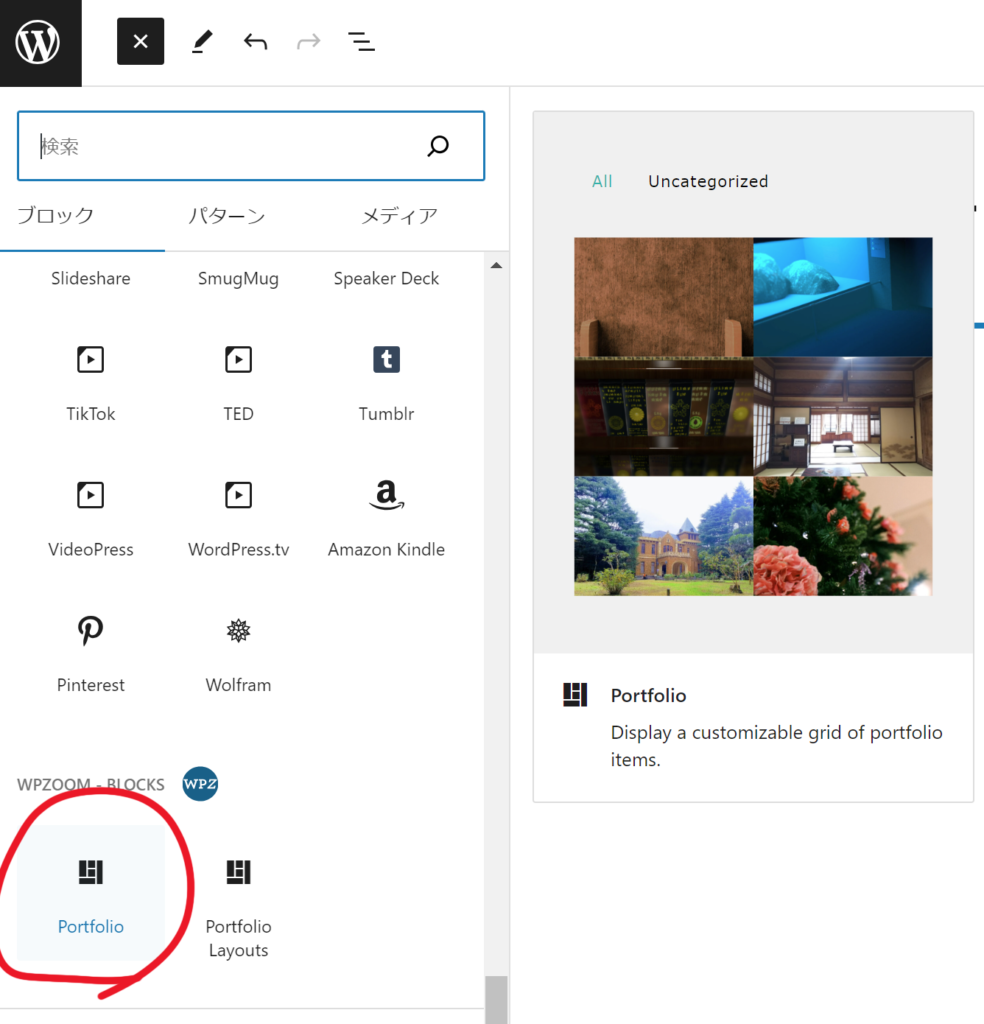This screenshot has height=1024, width=984.
Task: Add the Wolfram embed block
Action: [238, 651]
